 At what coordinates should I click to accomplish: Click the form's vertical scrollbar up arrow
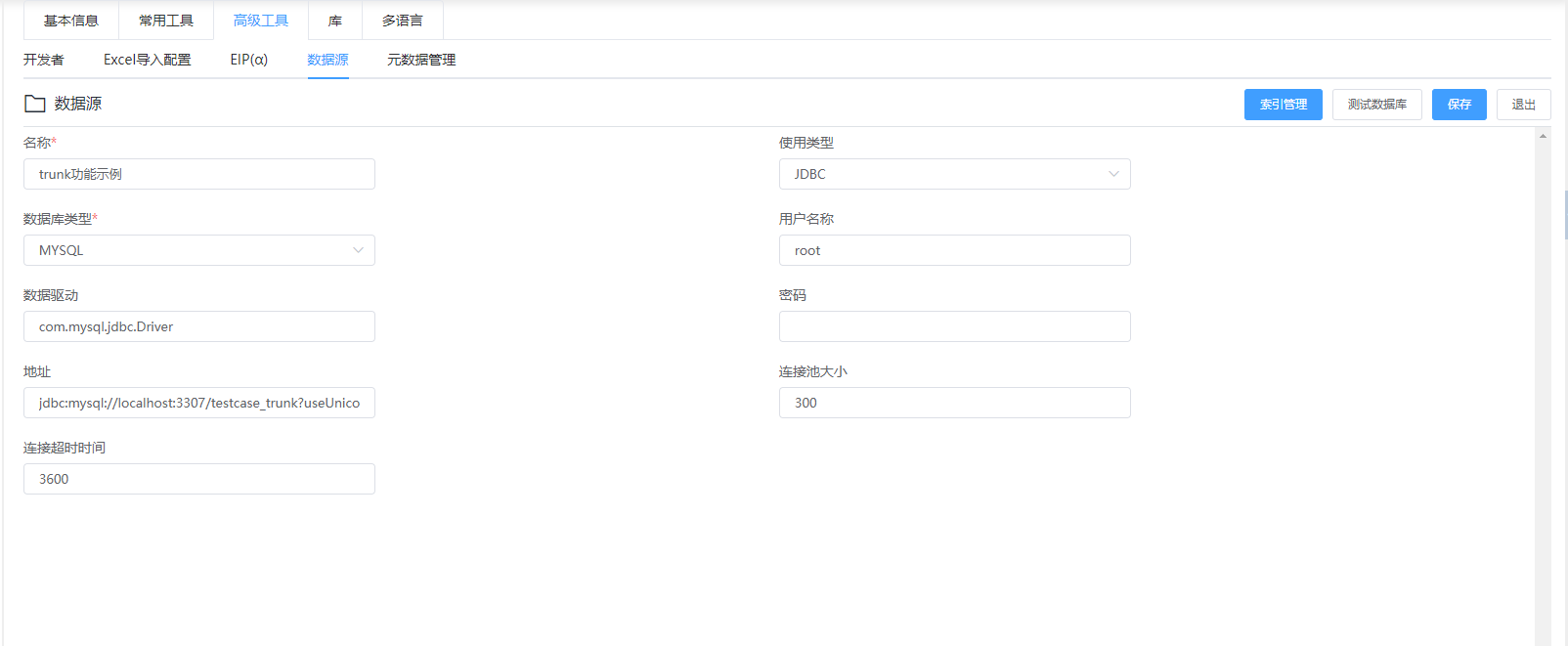tap(1543, 136)
